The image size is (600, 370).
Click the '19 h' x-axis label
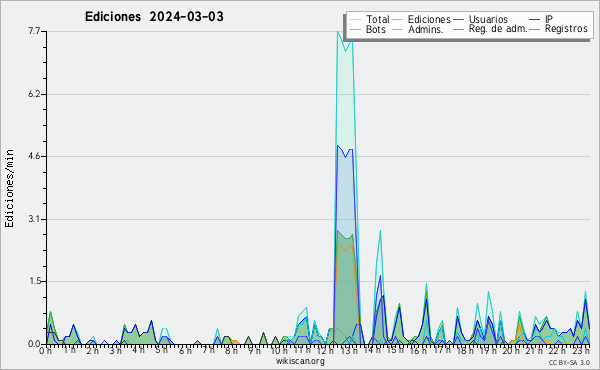point(488,351)
